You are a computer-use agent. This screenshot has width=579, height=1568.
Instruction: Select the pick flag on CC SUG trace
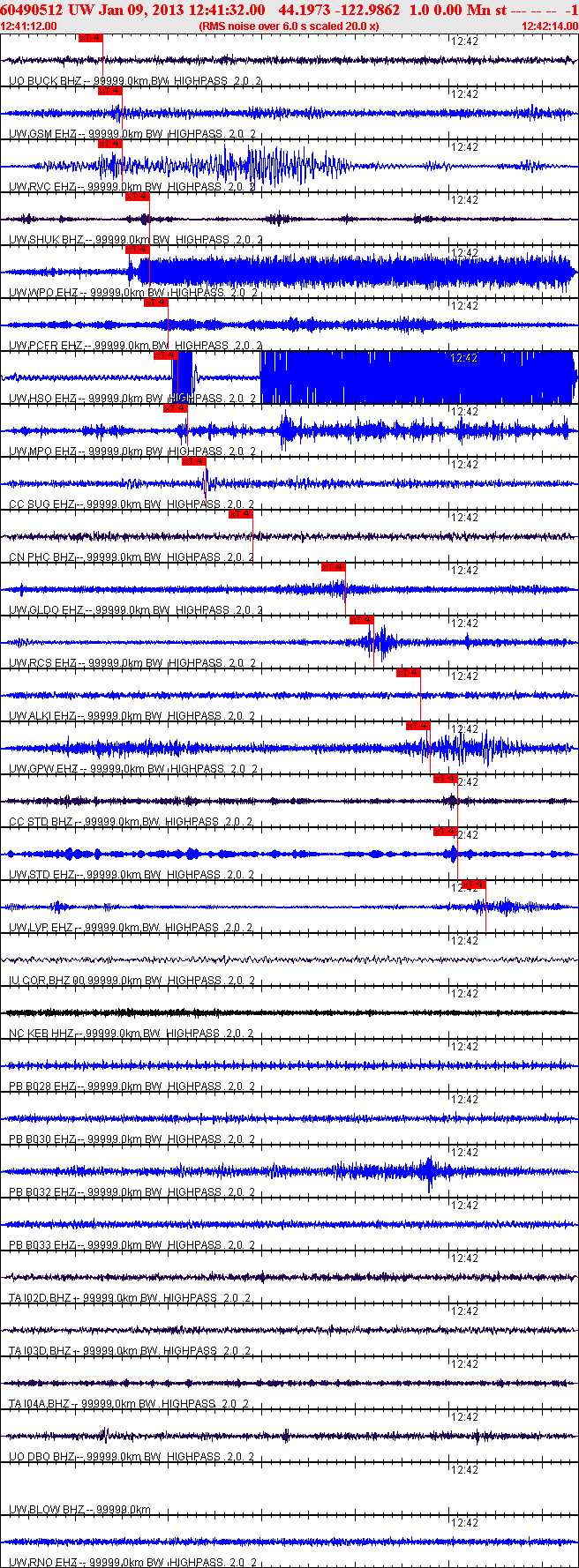tap(194, 461)
